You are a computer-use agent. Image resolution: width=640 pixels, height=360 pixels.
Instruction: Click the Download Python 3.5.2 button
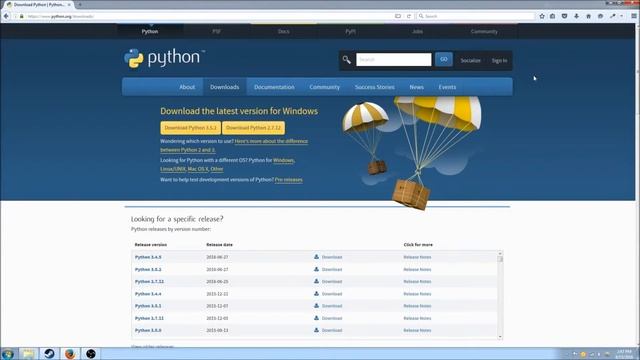point(191,128)
